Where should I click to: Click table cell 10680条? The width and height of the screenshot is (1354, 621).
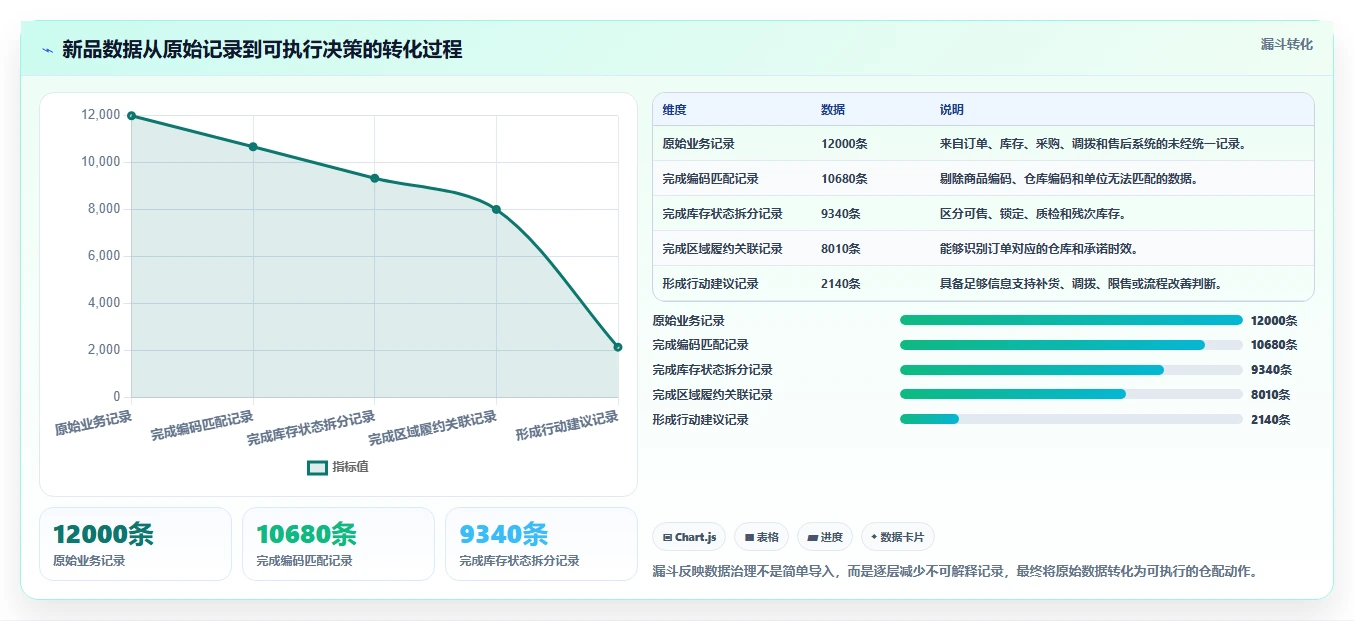(844, 179)
